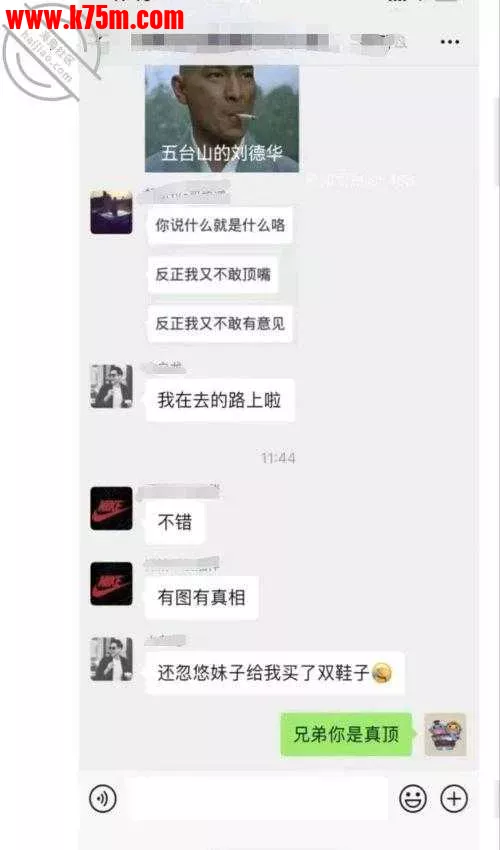
Task: Tap the Nike avatar beside 有图有真相
Action: [111, 584]
